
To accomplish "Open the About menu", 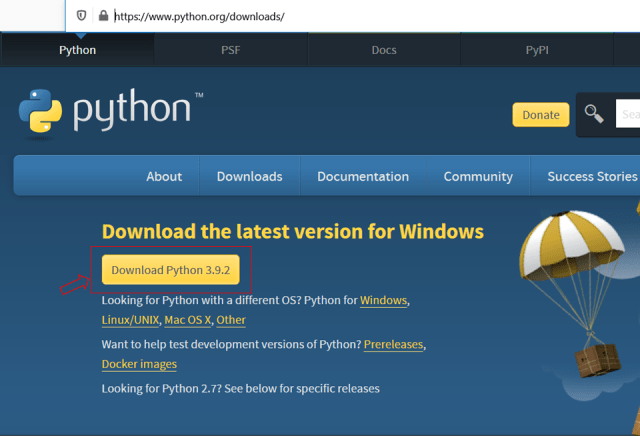I will point(164,176).
